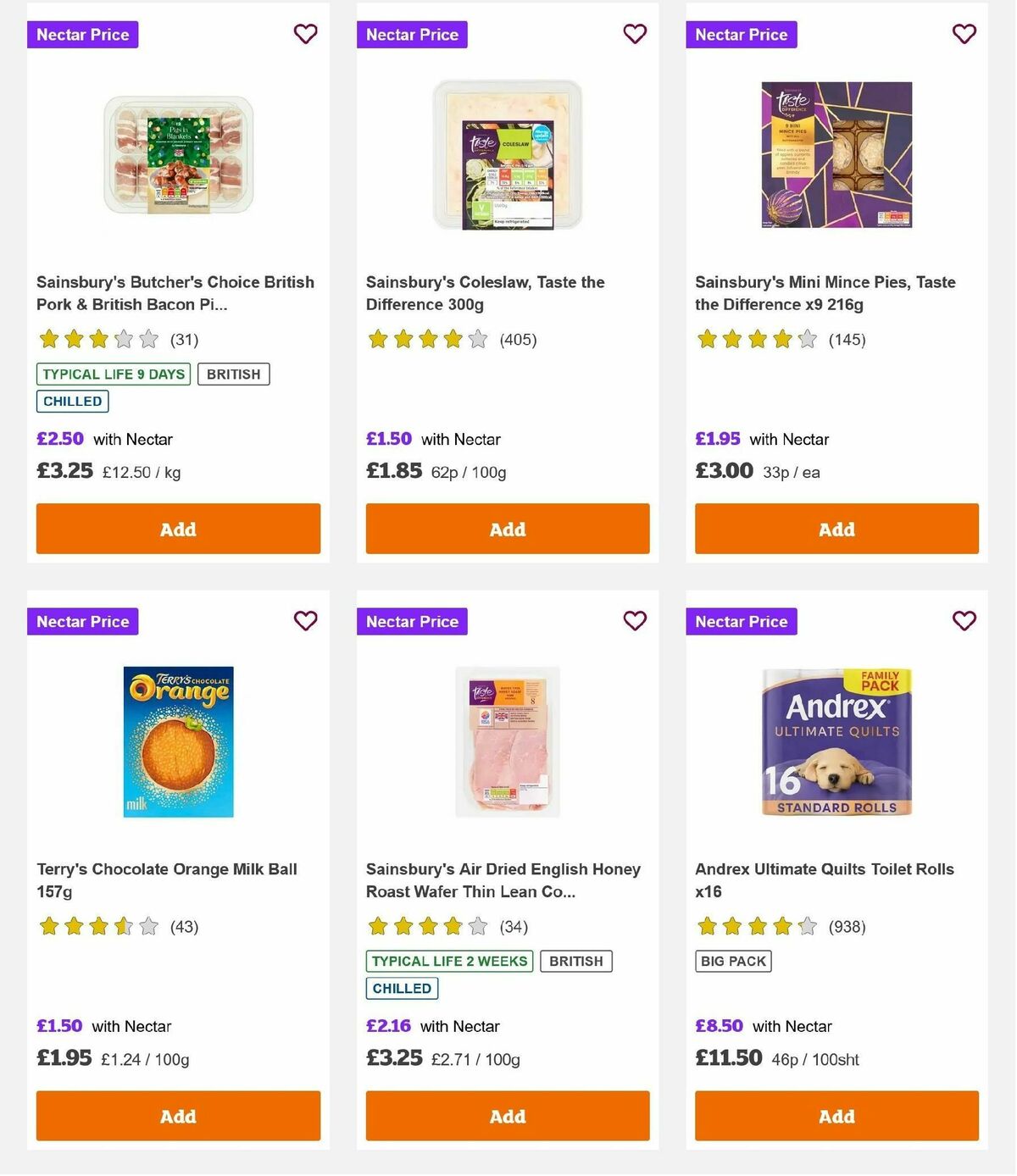The height and width of the screenshot is (1176, 1017).
Task: Click the Nectar Price badge on the Mini Mince Pies
Action: [741, 35]
